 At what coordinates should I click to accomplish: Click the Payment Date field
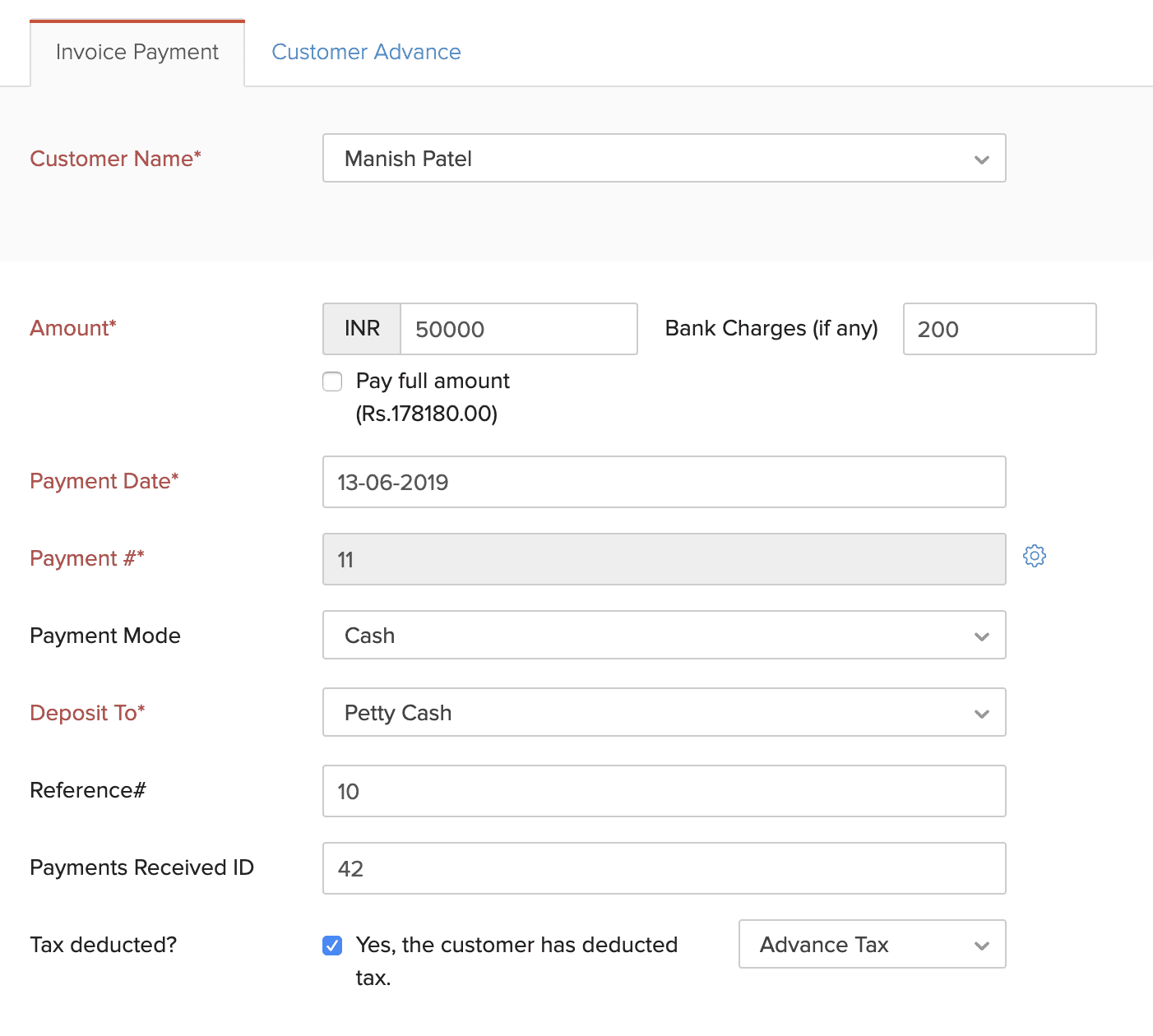pos(663,483)
